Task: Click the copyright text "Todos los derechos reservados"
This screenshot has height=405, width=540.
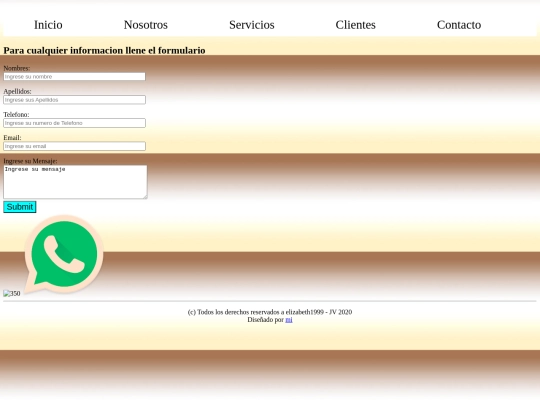Action: tap(240, 312)
